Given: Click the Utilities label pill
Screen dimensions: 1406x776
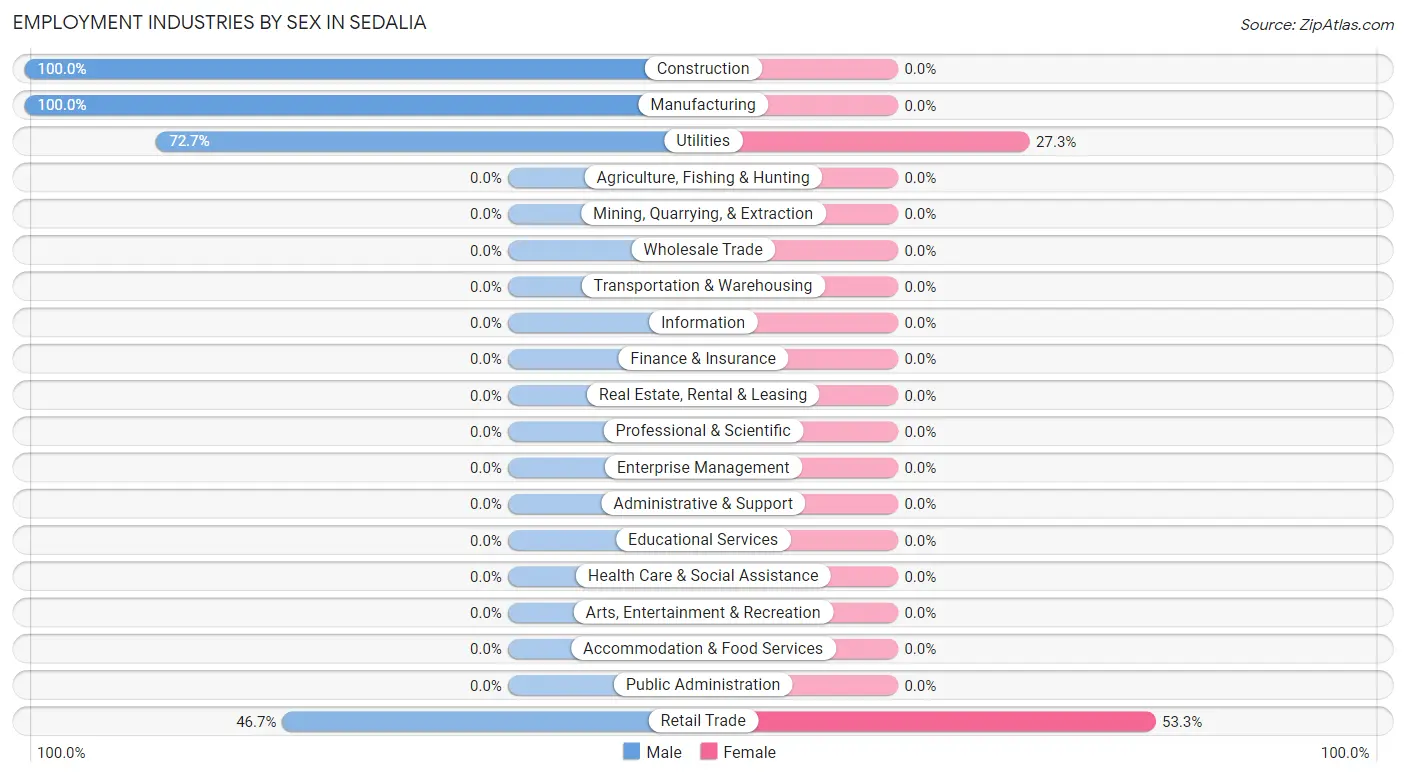Looking at the screenshot, I should (x=703, y=141).
